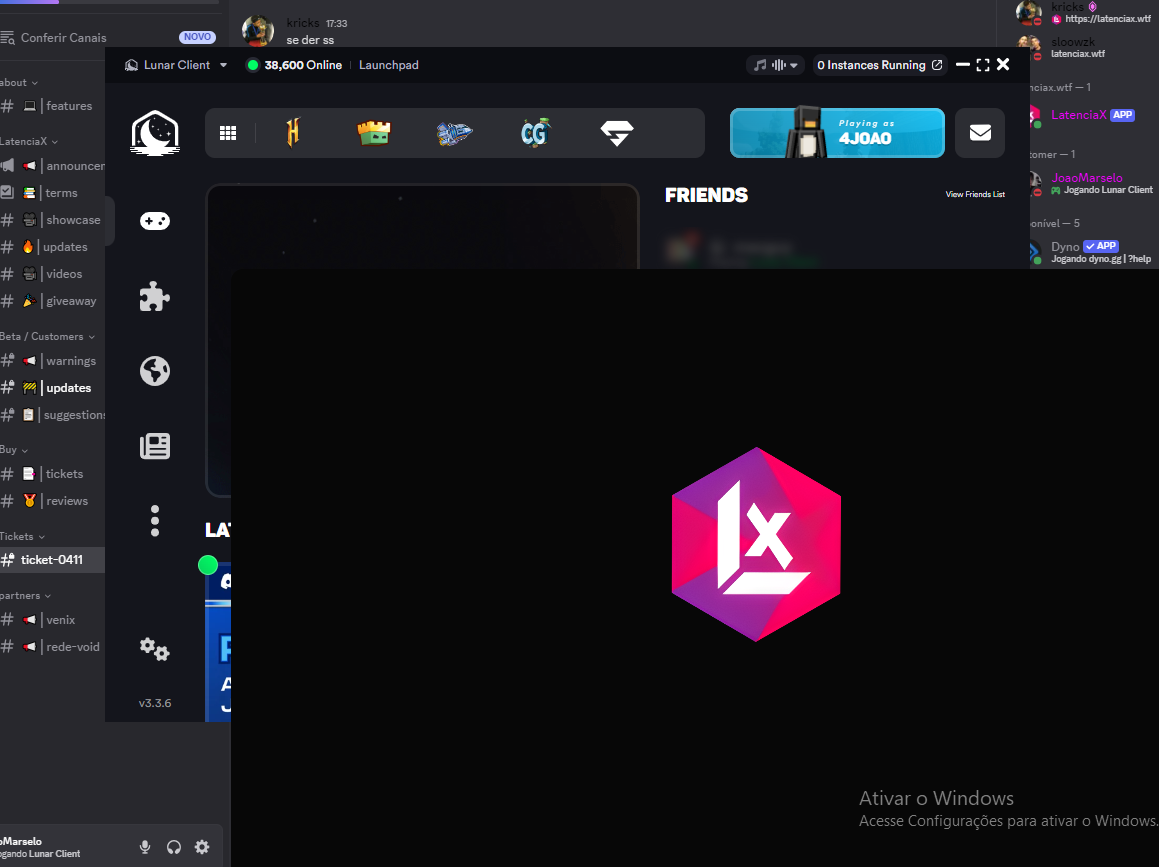Select the ticket-0411 channel
Viewport: 1159px width, 867px height.
52,560
